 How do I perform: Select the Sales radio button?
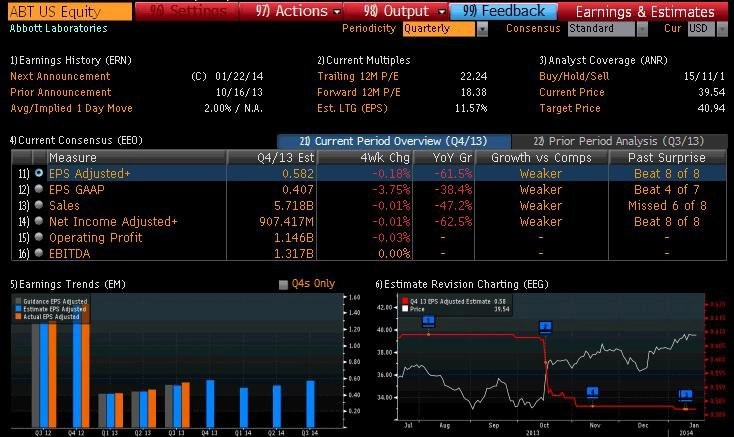click(39, 205)
